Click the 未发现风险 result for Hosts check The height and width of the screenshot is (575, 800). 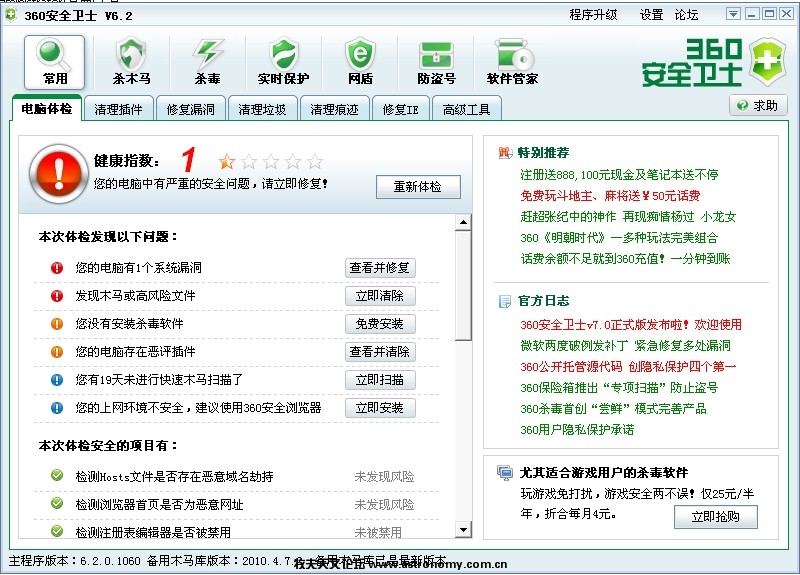[384, 477]
